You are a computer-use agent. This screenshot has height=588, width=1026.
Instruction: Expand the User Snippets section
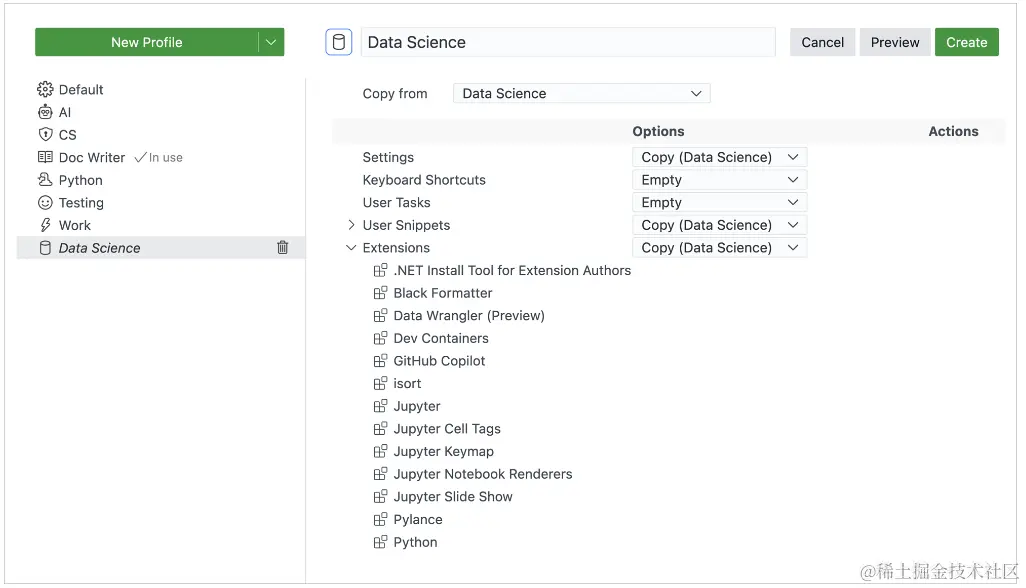[x=351, y=225]
